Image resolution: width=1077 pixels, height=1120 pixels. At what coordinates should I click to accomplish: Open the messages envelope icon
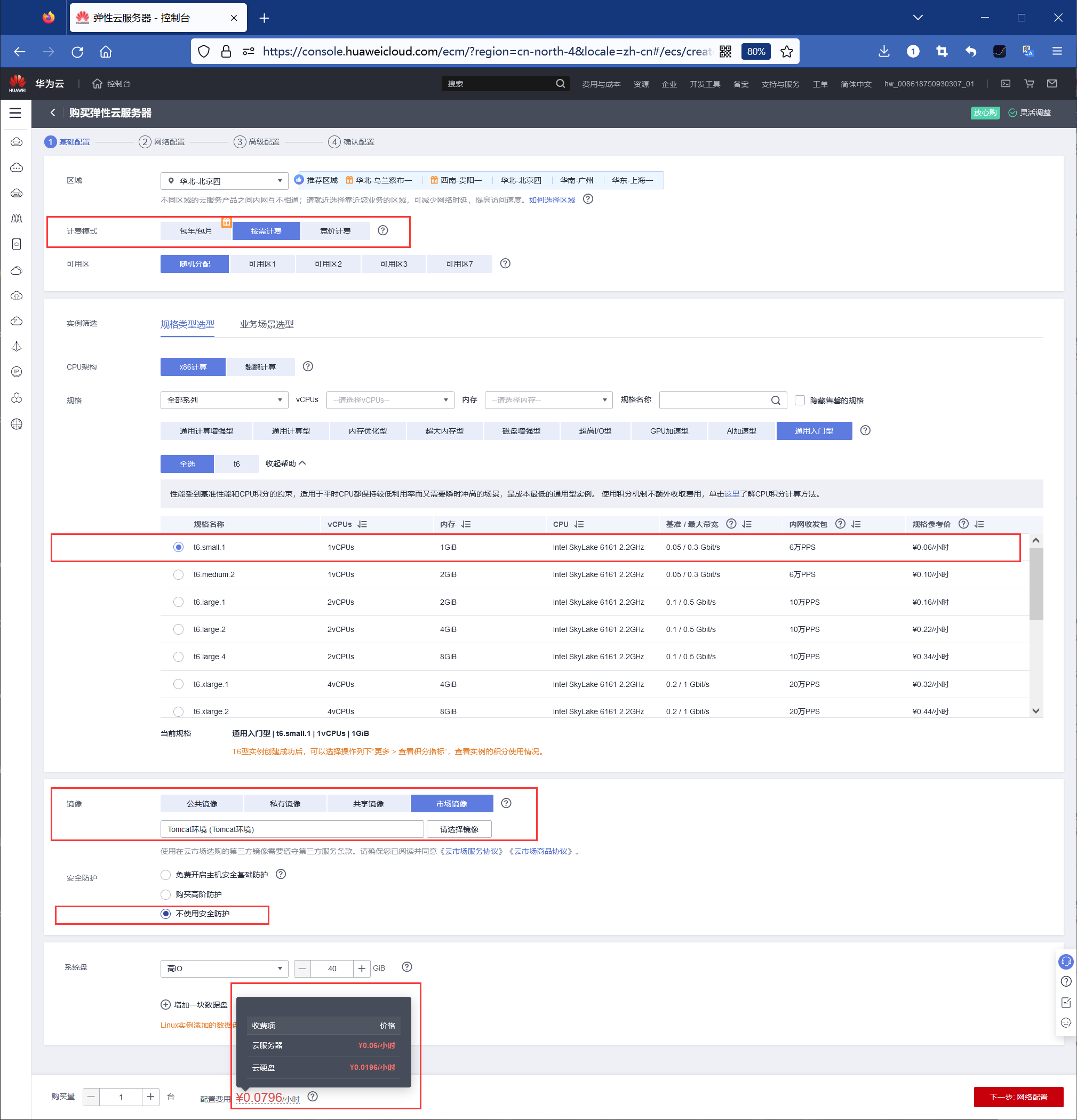(x=1052, y=84)
